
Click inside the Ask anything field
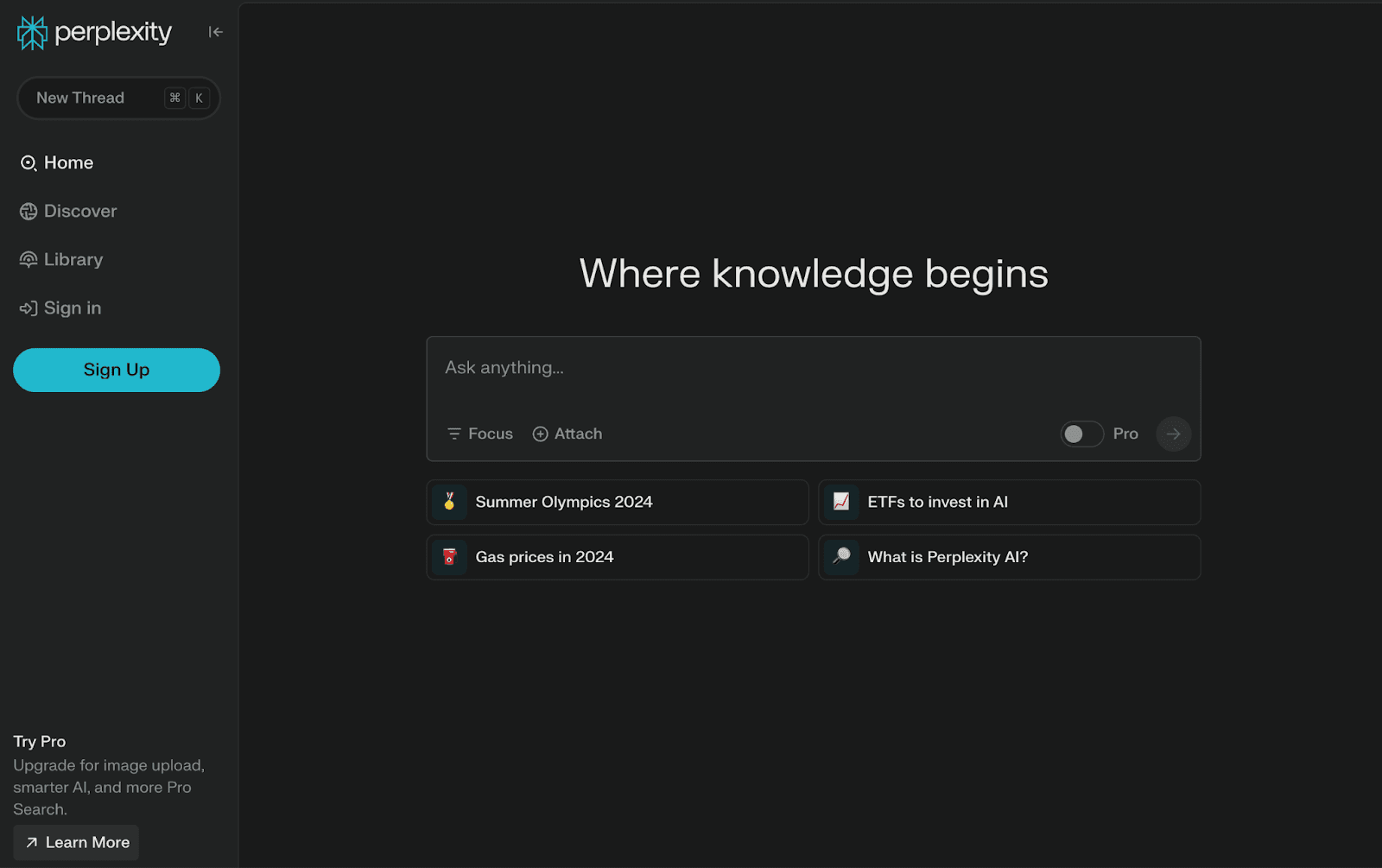click(813, 368)
